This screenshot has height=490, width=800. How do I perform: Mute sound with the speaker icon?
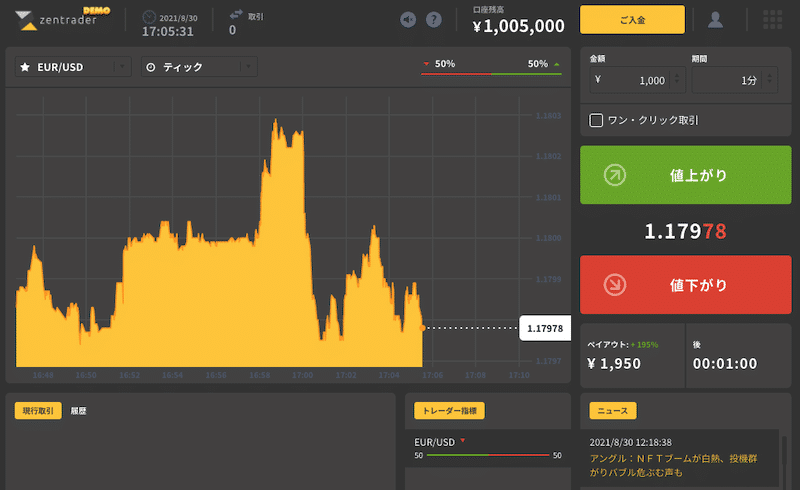click(x=408, y=20)
